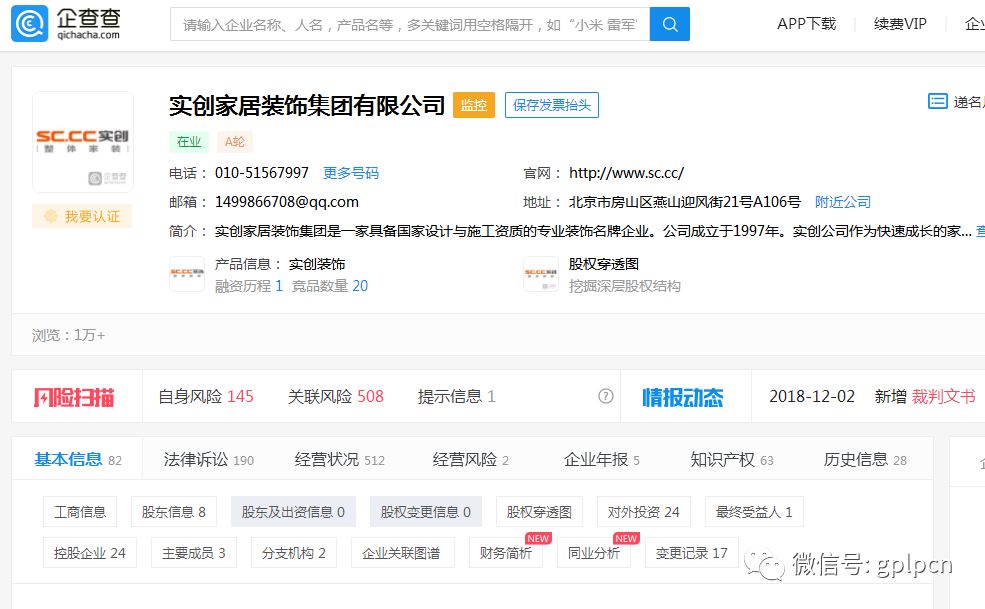
Task: Open the 更多号码 link
Action: 351,173
